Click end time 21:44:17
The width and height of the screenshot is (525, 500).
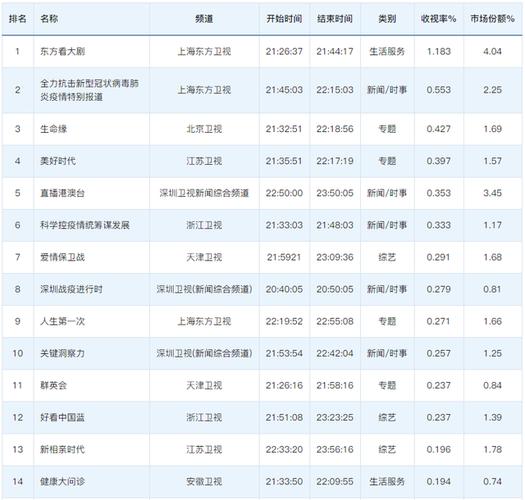[335, 51]
